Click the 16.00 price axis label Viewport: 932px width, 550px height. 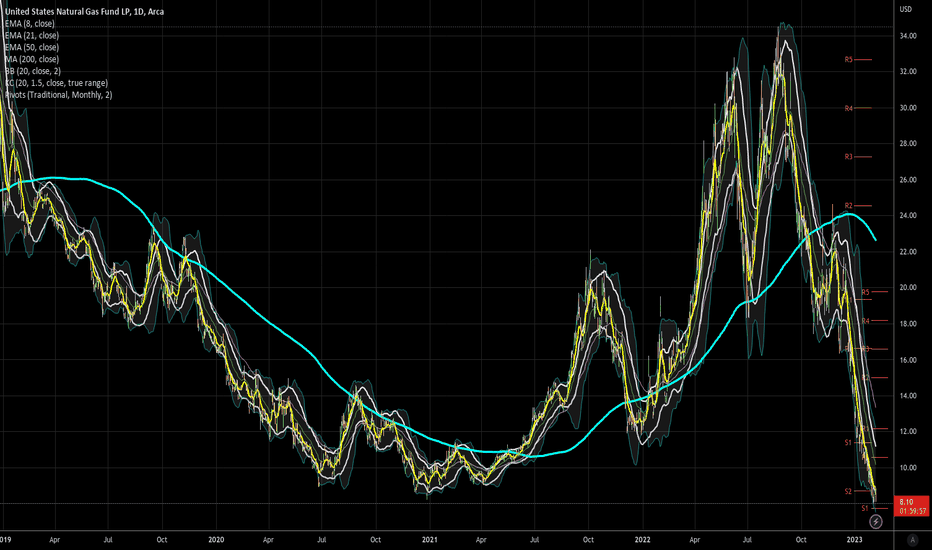click(908, 360)
